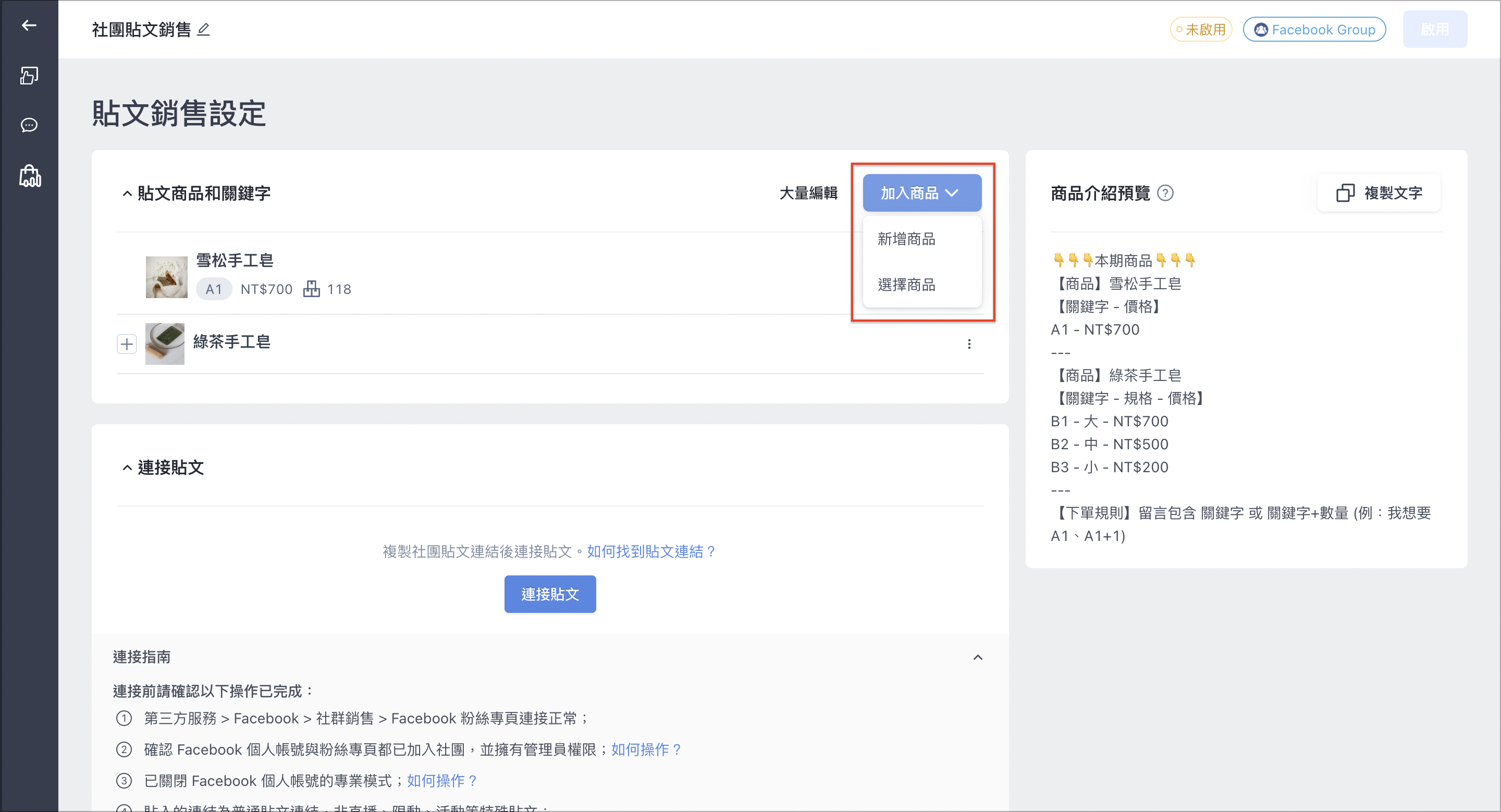Open the shop analytics sidebar icon

[x=30, y=175]
